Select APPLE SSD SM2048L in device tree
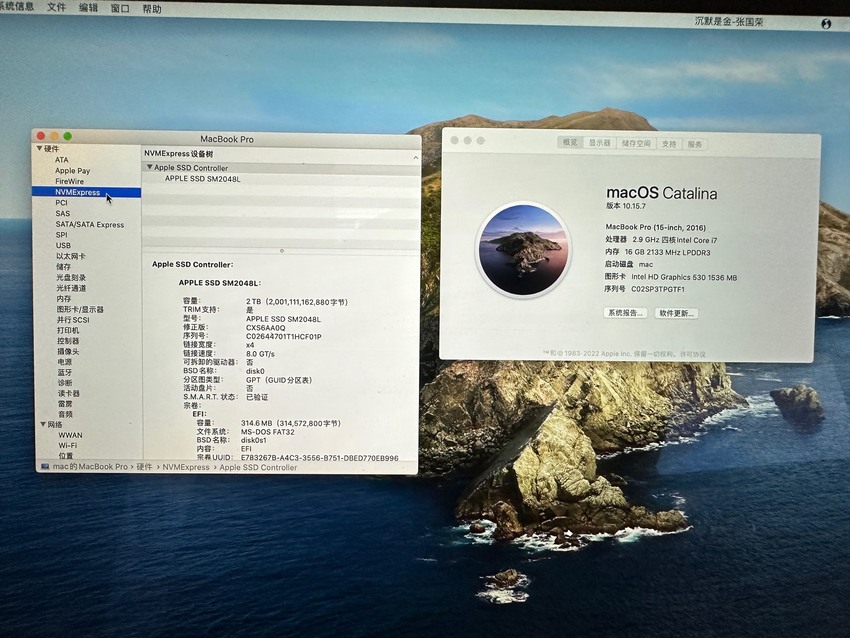The height and width of the screenshot is (638, 850). pyautogui.click(x=202, y=178)
